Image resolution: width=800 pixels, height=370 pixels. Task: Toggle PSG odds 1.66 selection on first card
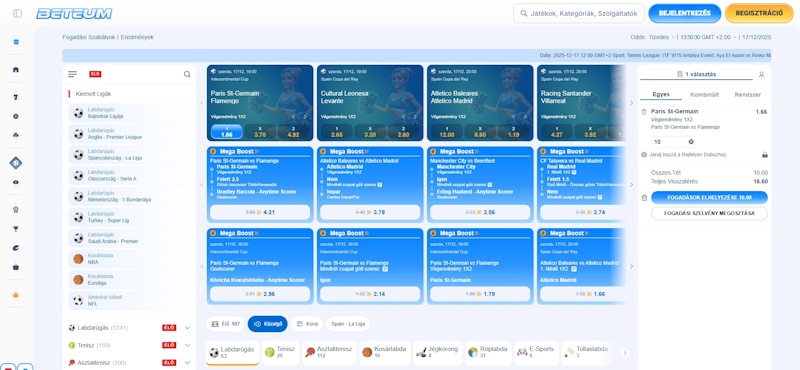(x=227, y=132)
